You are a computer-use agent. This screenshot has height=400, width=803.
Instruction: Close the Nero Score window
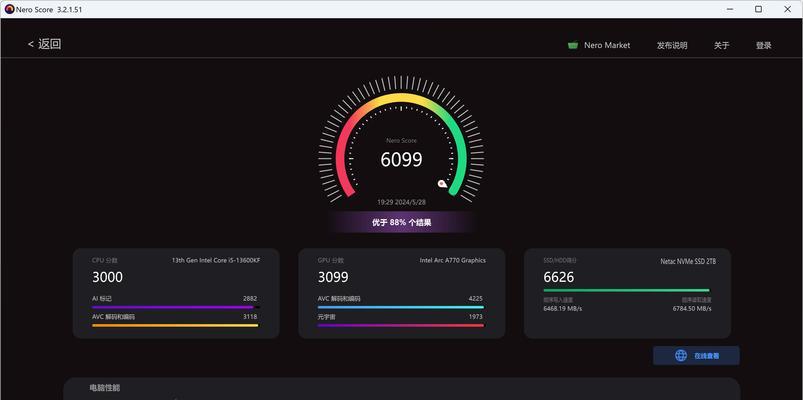(x=788, y=9)
